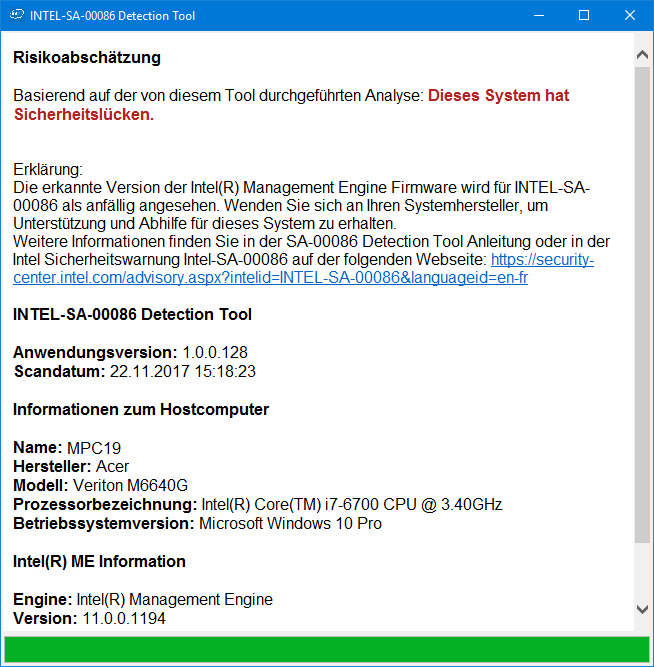Image resolution: width=654 pixels, height=667 pixels.
Task: Click the Intel app icon in title bar
Action: [x=17, y=15]
